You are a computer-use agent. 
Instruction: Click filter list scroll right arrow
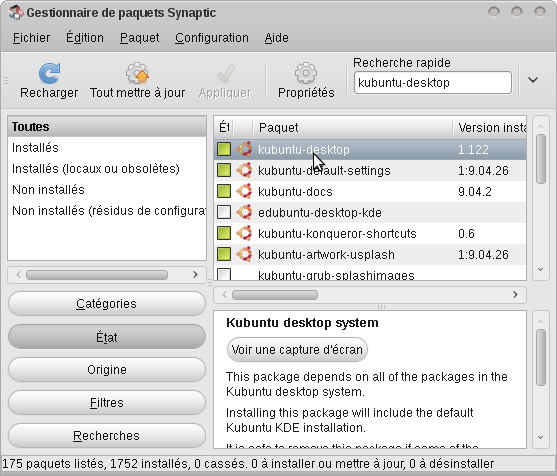coord(195,275)
